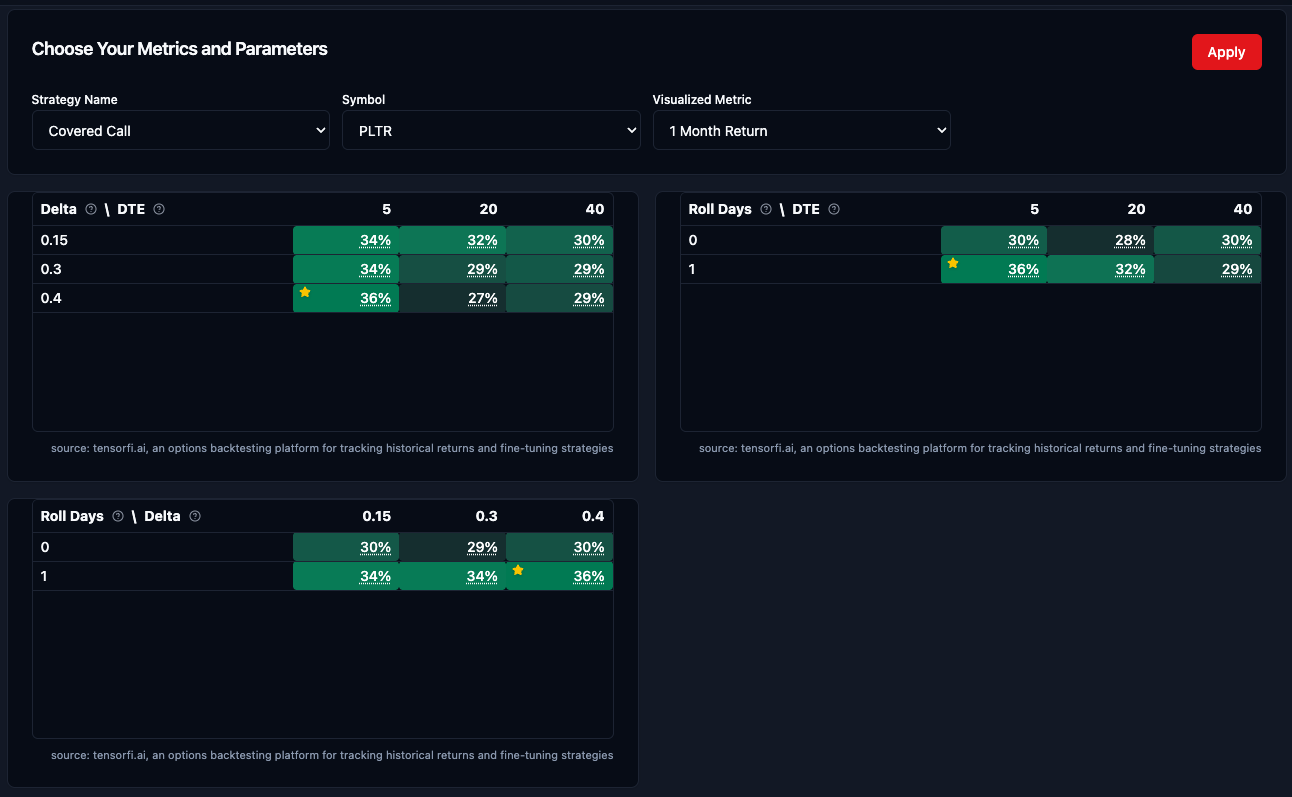Click the DTE help icon in Roll Days \ DTE table
The image size is (1292, 797).
point(834,209)
